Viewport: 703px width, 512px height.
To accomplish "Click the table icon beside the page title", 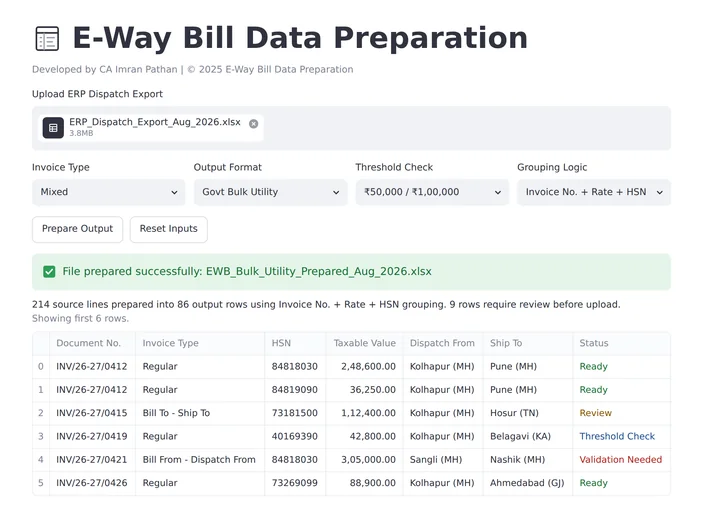I will [x=47, y=39].
